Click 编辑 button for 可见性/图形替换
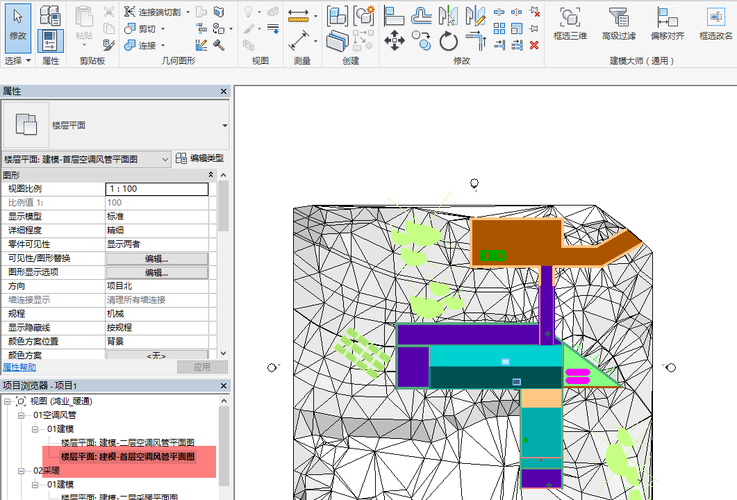737x500 pixels. [x=156, y=258]
